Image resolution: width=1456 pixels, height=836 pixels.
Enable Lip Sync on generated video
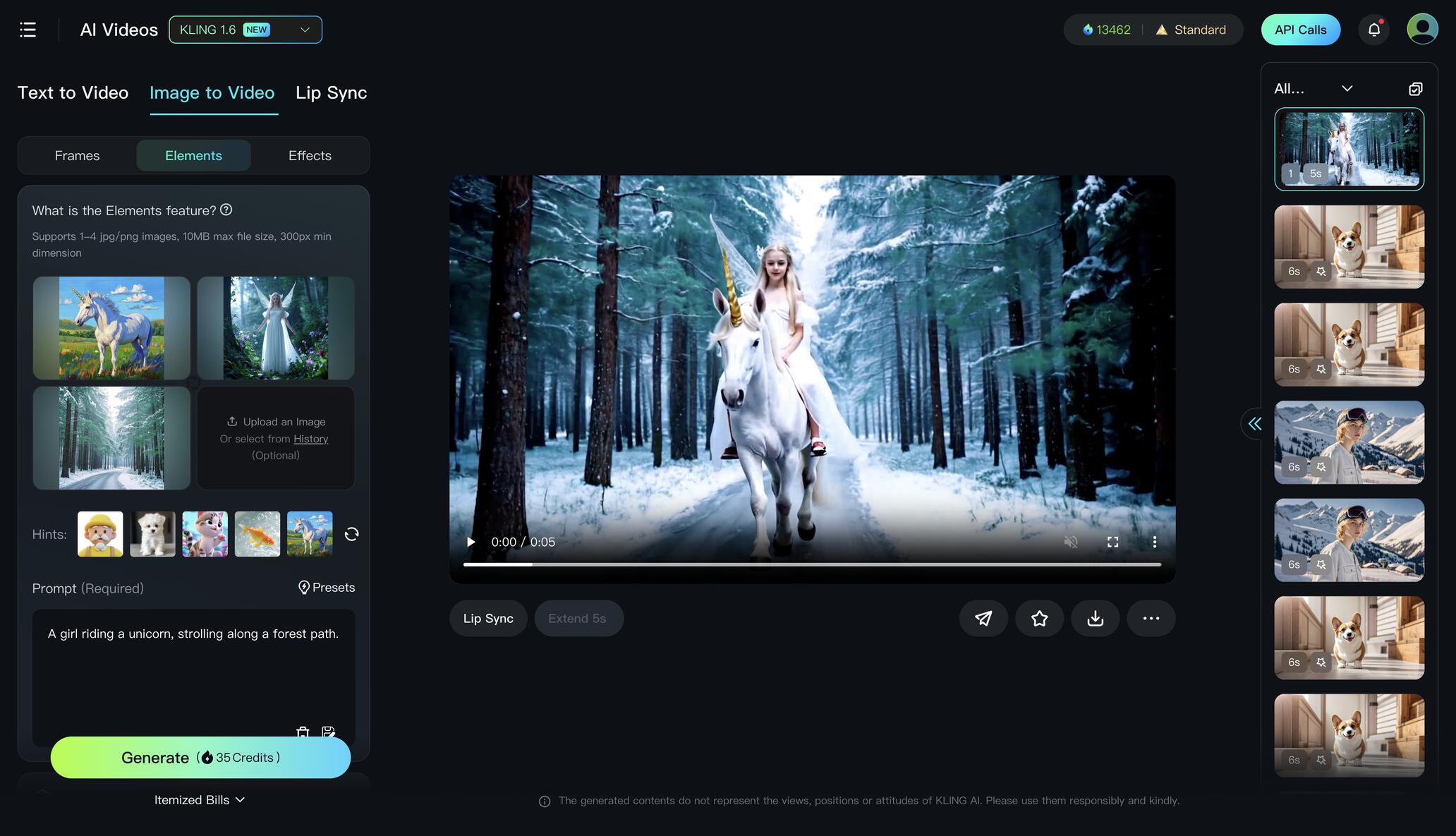pos(488,618)
